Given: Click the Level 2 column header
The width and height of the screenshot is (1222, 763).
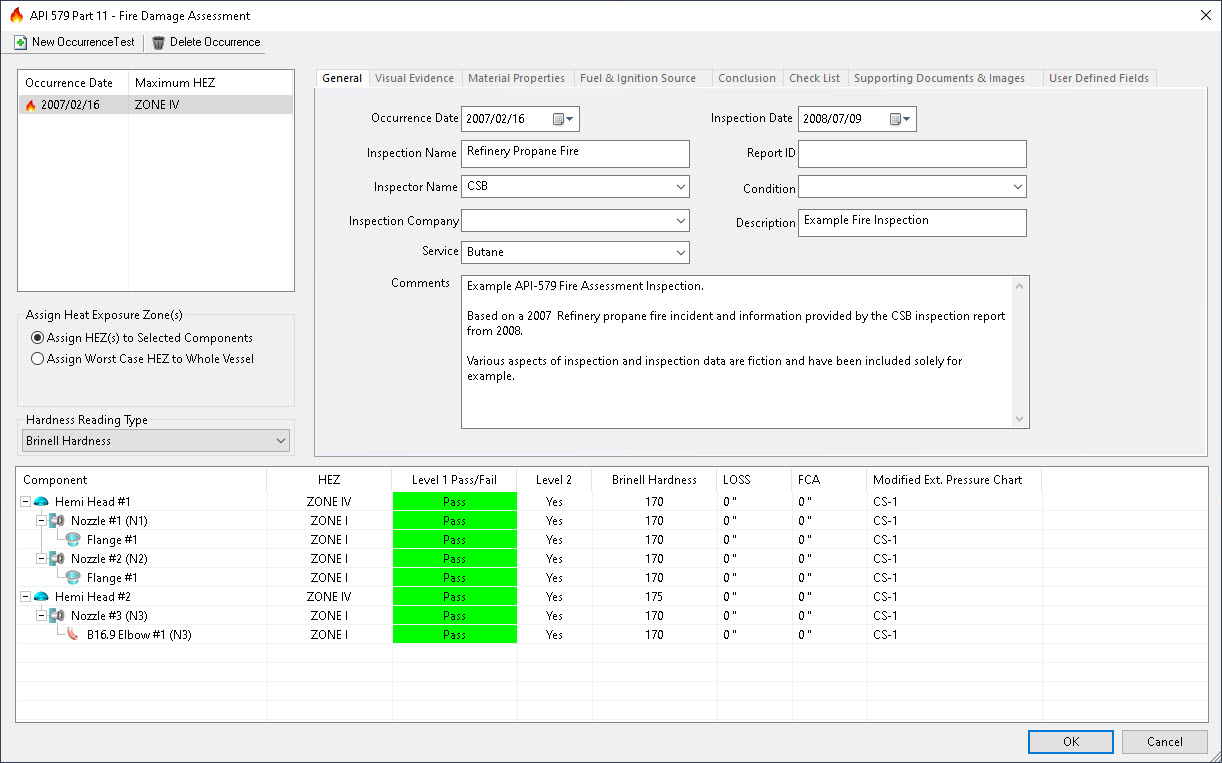Looking at the screenshot, I should click(x=554, y=480).
